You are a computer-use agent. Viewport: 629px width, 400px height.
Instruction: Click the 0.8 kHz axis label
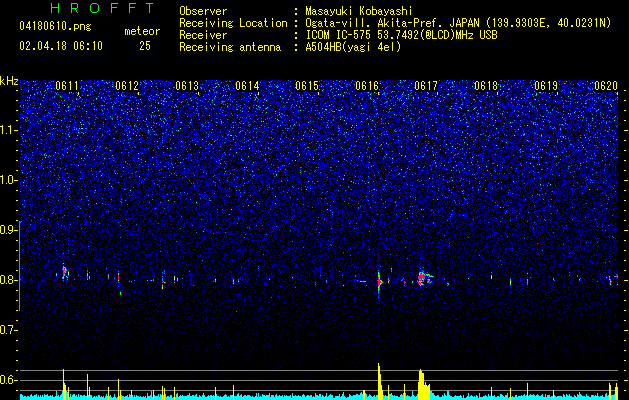pyautogui.click(x=9, y=280)
